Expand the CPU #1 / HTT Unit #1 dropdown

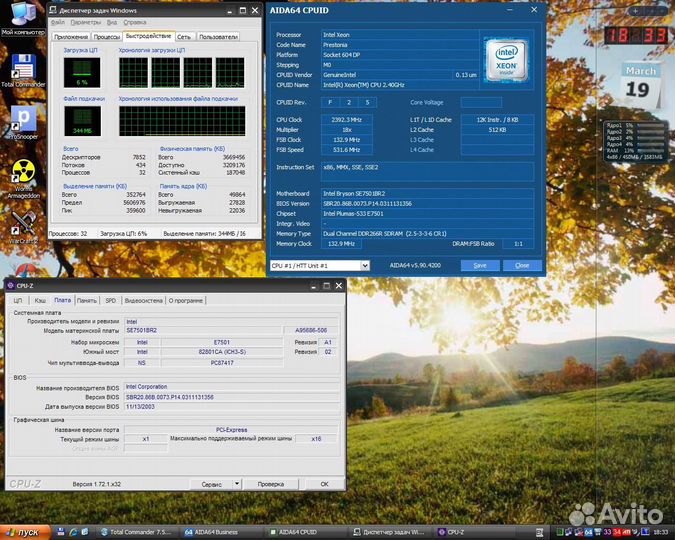pyautogui.click(x=365, y=265)
